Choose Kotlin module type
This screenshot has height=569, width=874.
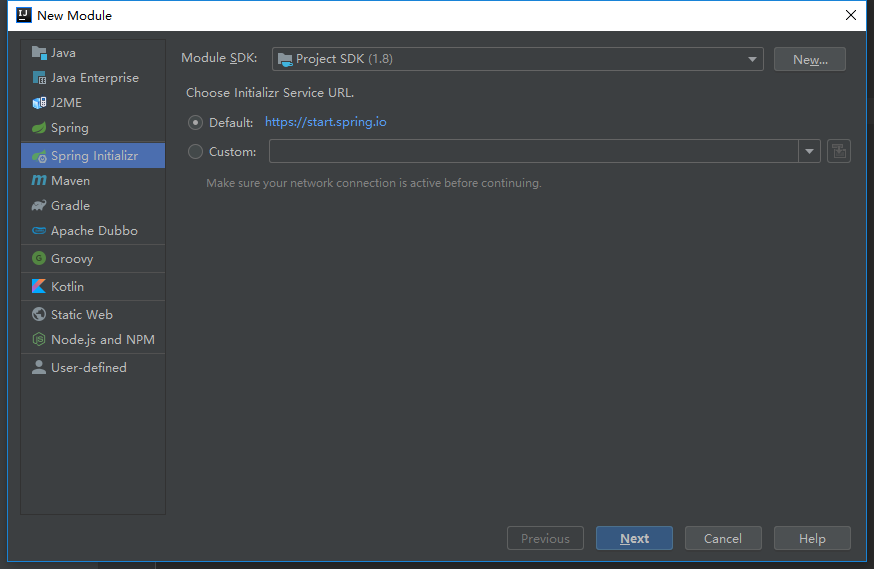(x=93, y=286)
